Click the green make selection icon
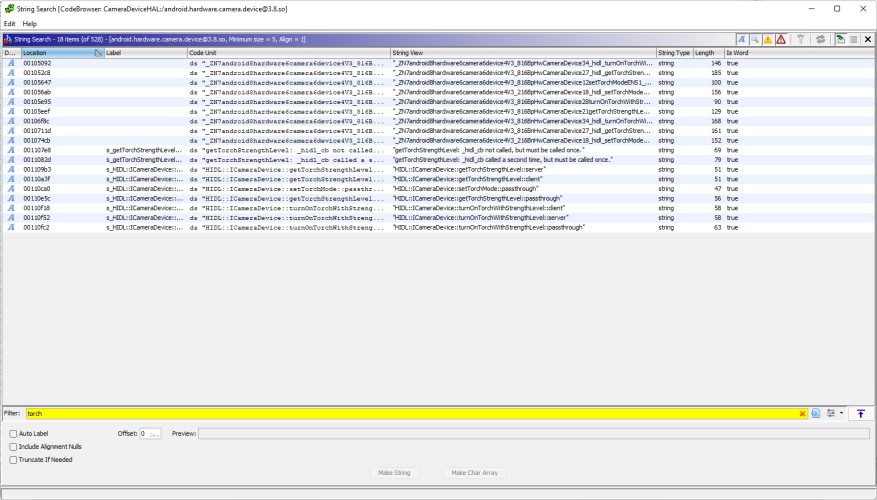 click(x=840, y=39)
